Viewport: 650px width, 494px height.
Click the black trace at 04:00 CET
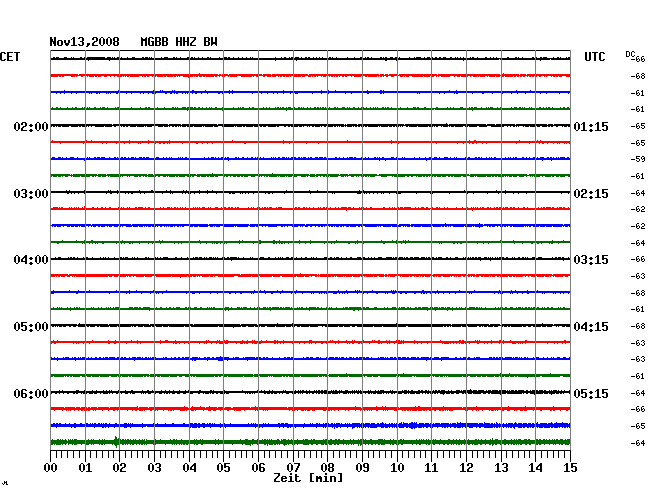(x=310, y=259)
